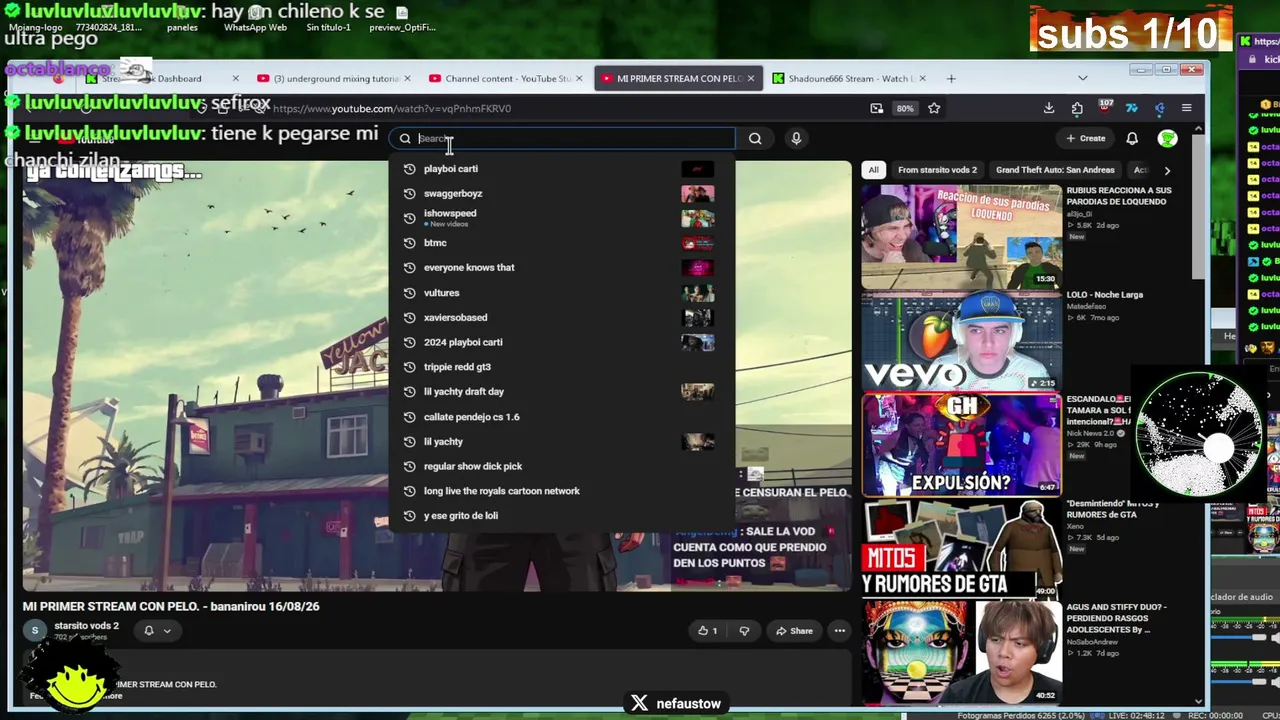Screen dimensions: 1280x720
Task: Choose callate pendejo cs 1.6 suggestion
Action: pos(562,417)
